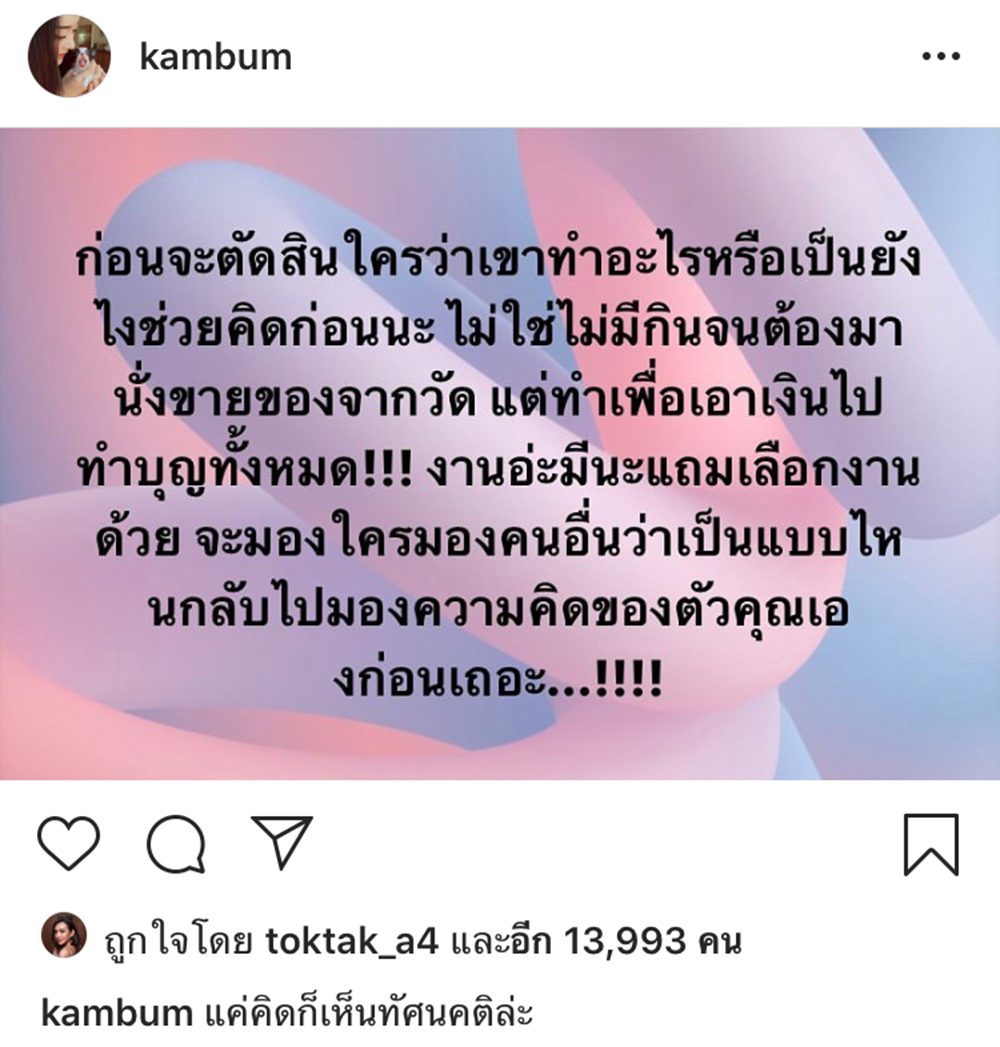Open the three-dot more options menu

pos(941,57)
